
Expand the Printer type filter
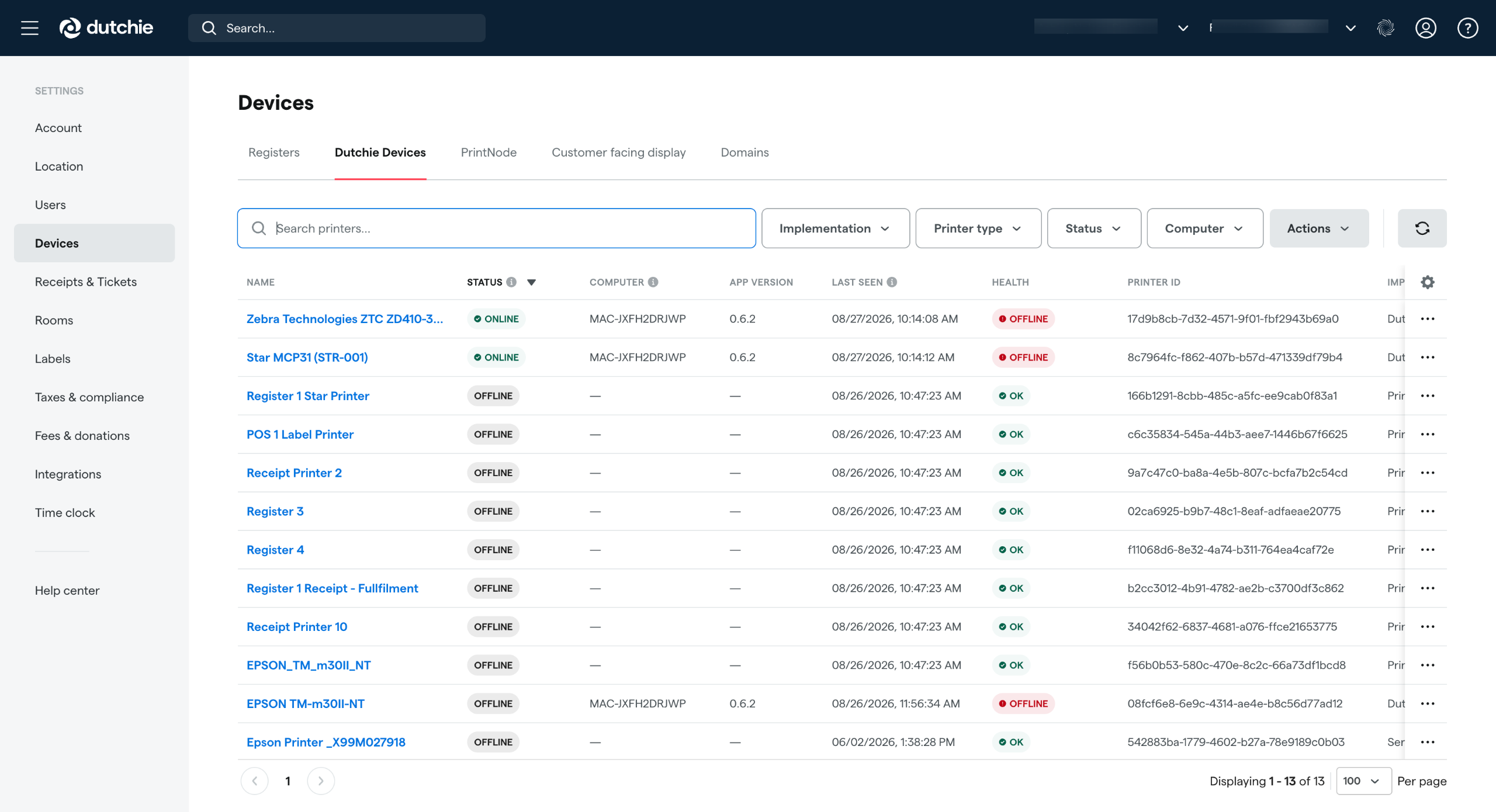pos(978,228)
